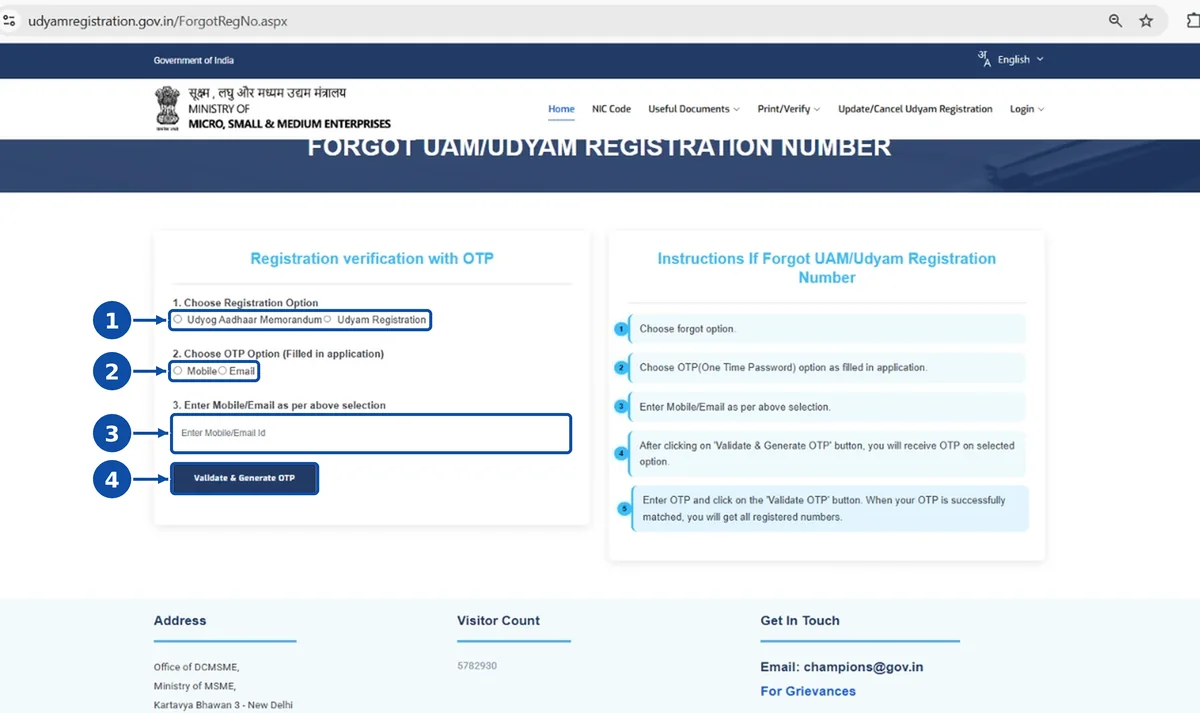The height and width of the screenshot is (713, 1200).
Task: Click the visitor count 5782930
Action: (477, 666)
